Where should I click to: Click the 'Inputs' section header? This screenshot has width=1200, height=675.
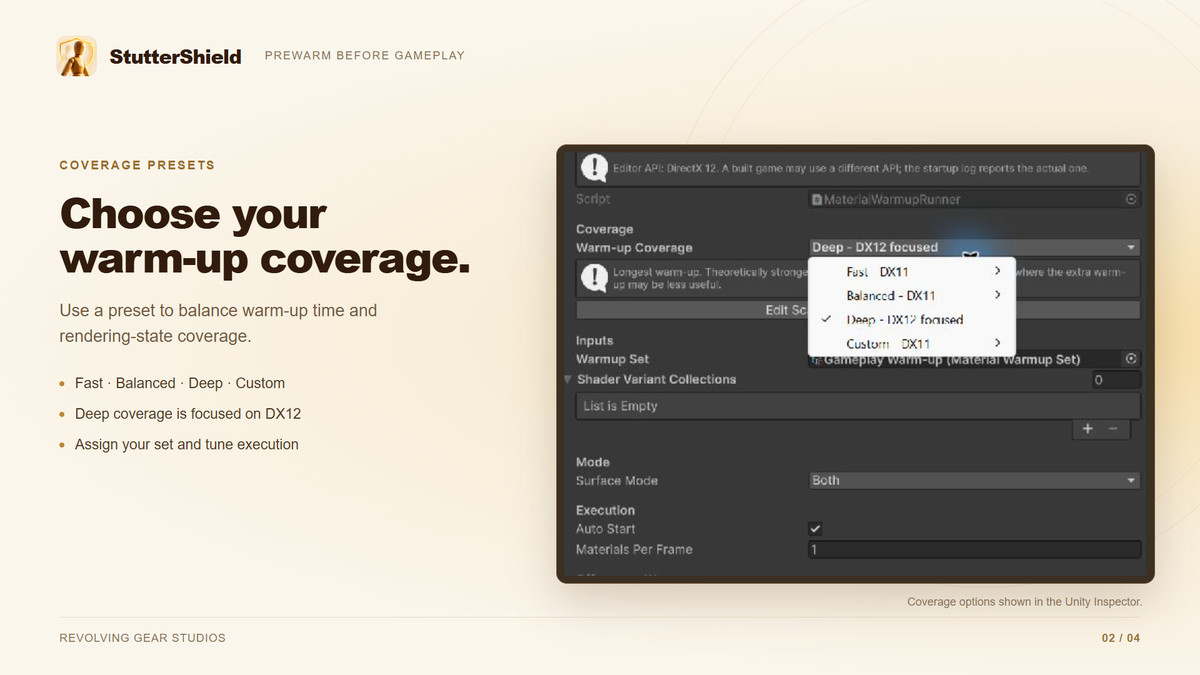[595, 341]
